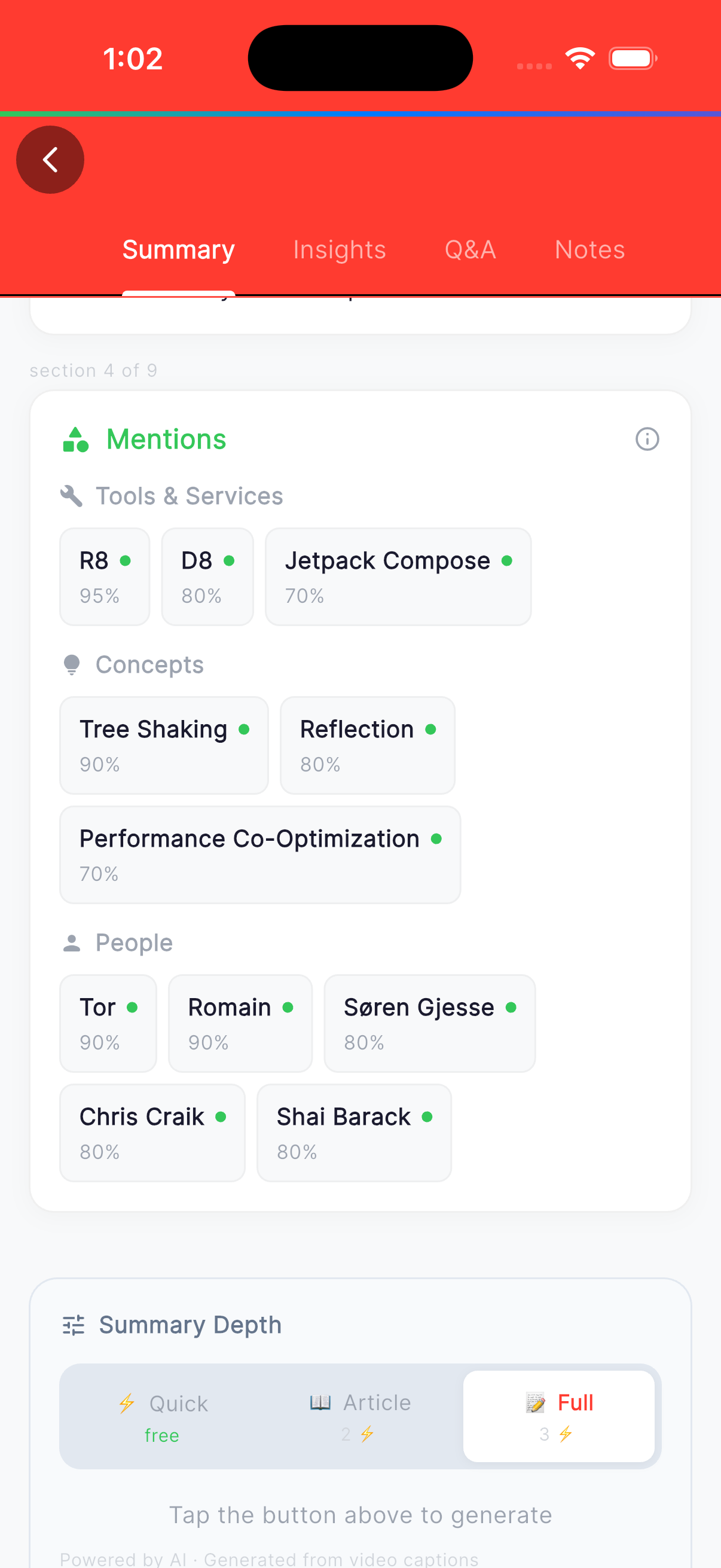
Task: Tap the Søren Gjesse person chip
Action: click(430, 1023)
